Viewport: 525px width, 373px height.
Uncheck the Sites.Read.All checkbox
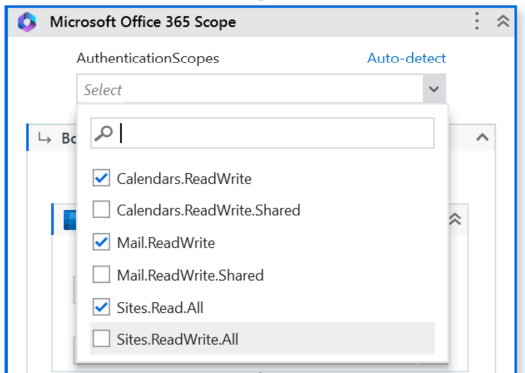tap(101, 307)
